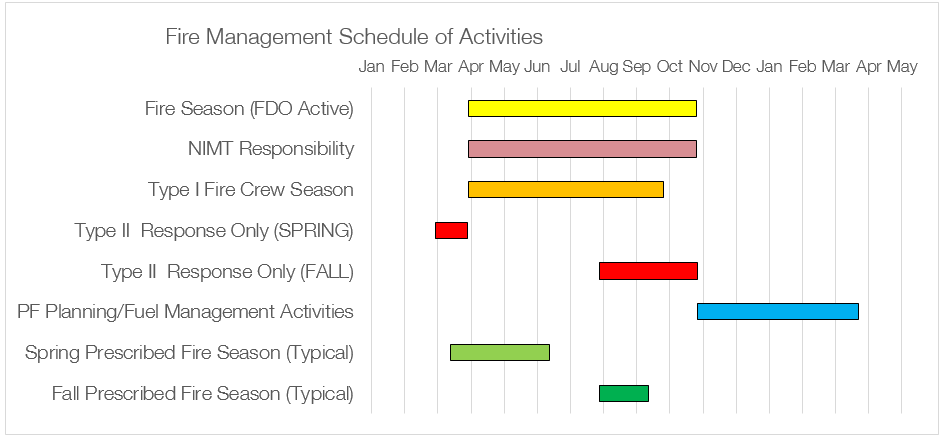Select the blue PF Planning bar

[777, 312]
